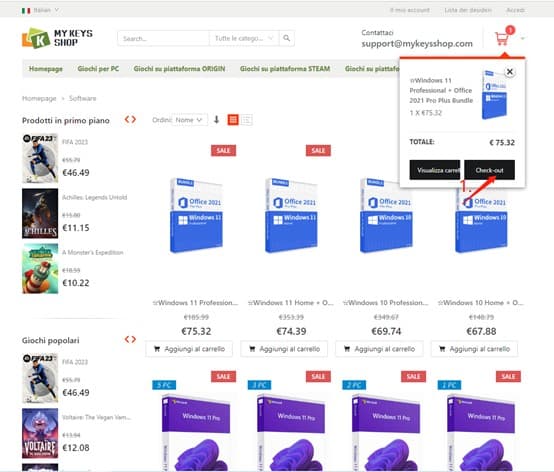This screenshot has height=472, width=554.
Task: Click support@mykeysshop.com contact email
Action: (x=417, y=44)
